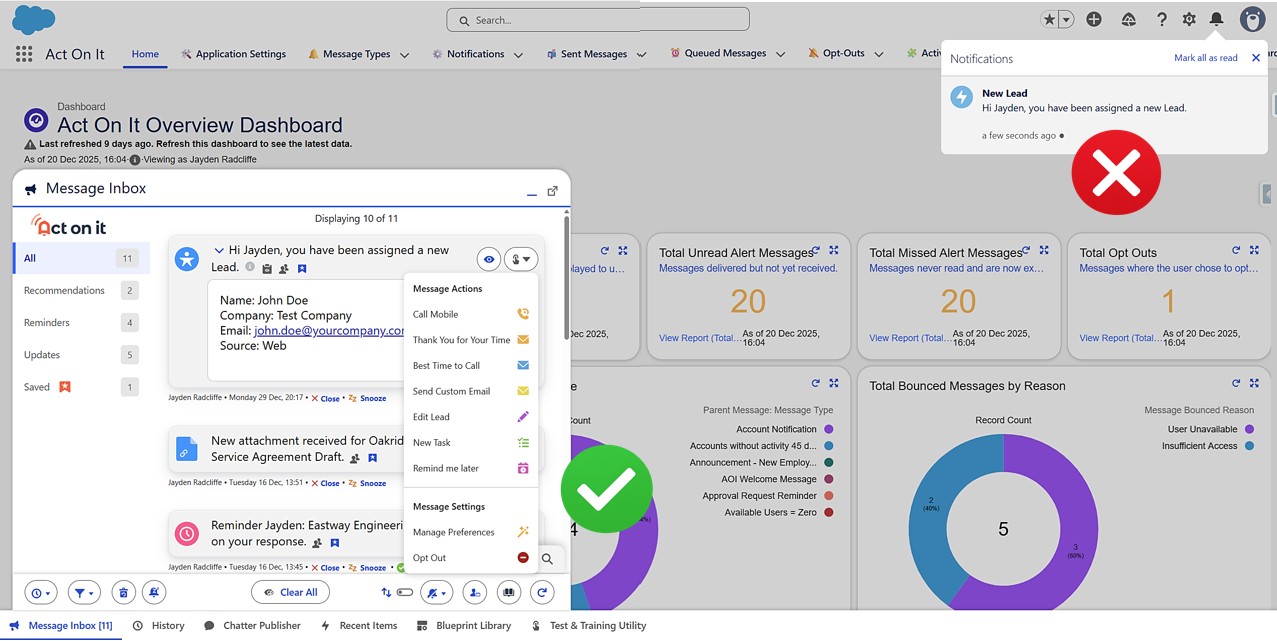Click the notifications bell icon

1216,19
